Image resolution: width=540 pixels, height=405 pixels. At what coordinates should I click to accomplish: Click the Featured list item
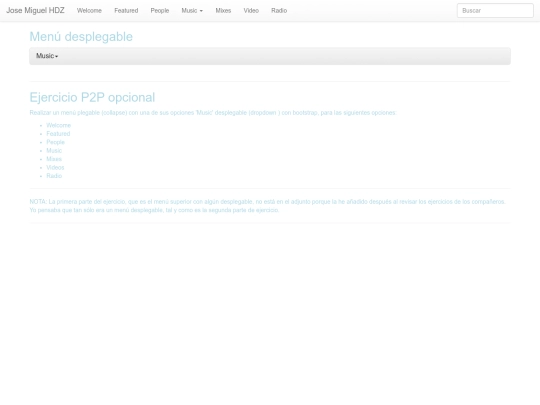coord(58,134)
